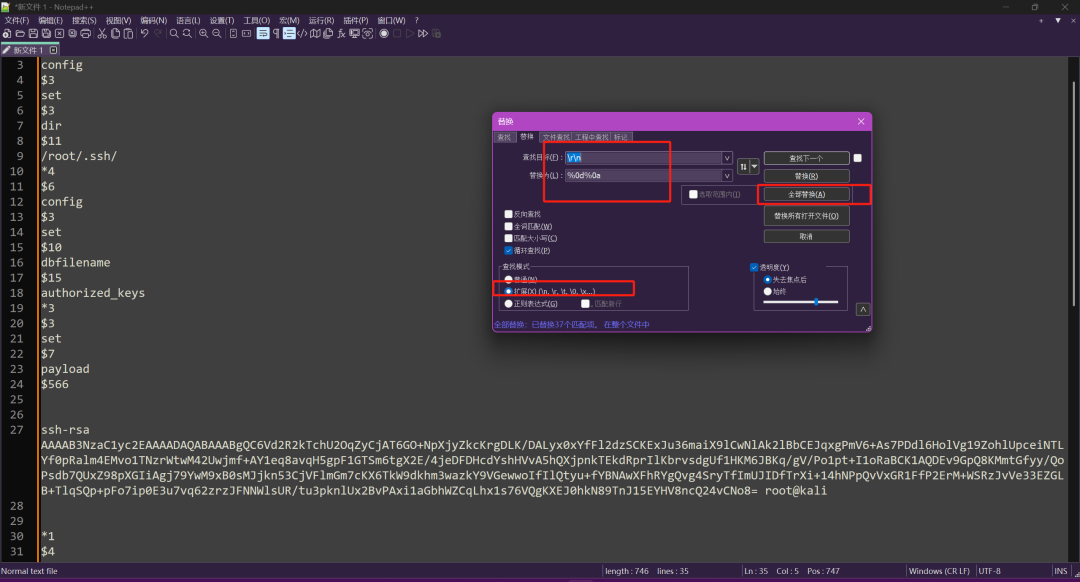The image size is (1080, 582).
Task: Click the 取消 button
Action: coord(806,236)
